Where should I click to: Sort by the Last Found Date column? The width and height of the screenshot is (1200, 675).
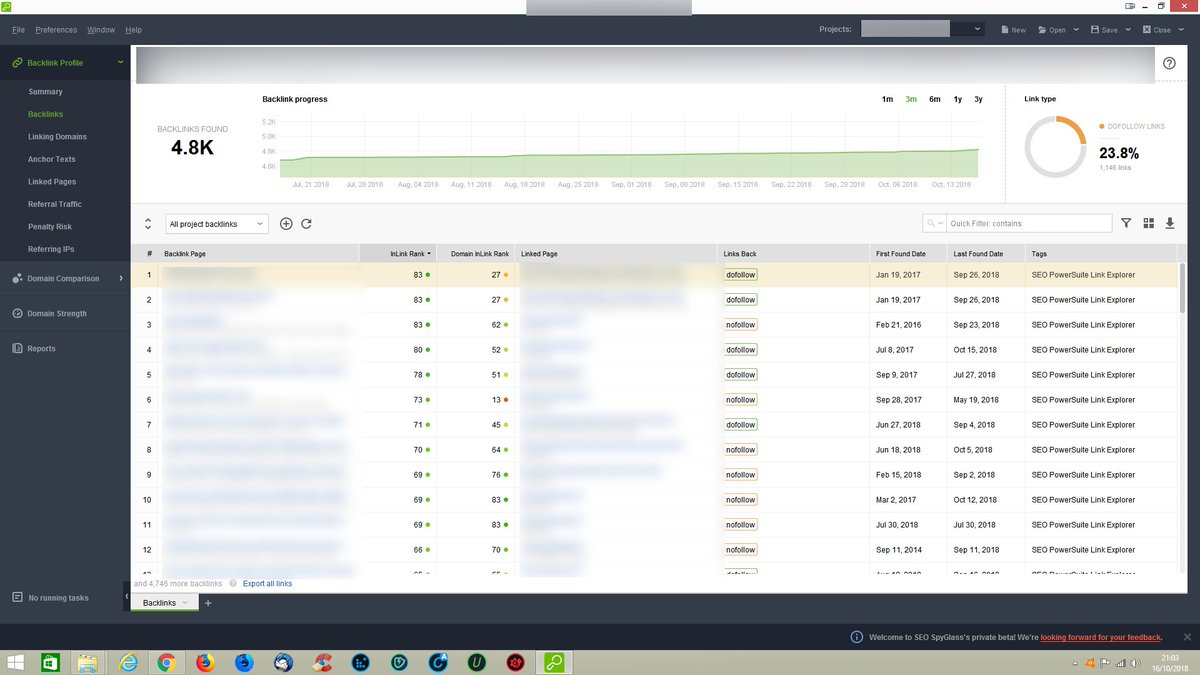(x=985, y=254)
